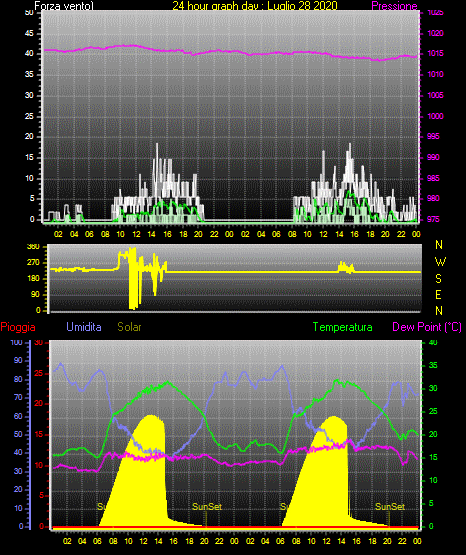The height and width of the screenshot is (555, 466).
Task: Select the green 'Temperatura' legend label
Action: [x=343, y=327]
